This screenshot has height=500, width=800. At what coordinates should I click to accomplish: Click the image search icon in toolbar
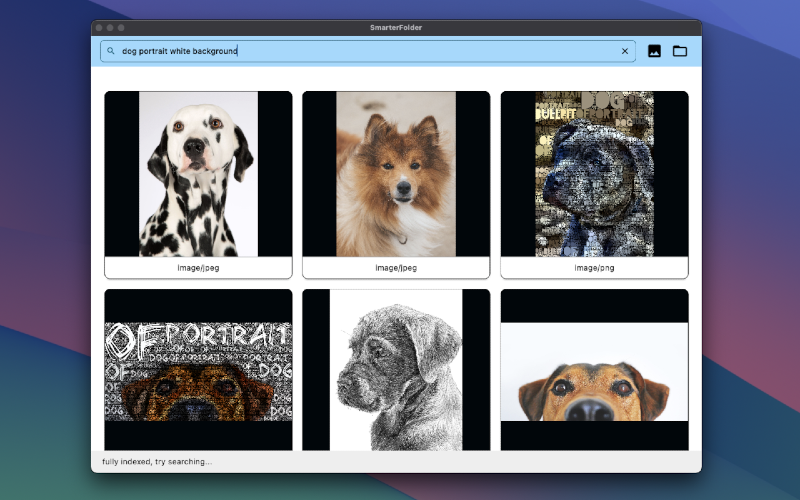pos(654,51)
